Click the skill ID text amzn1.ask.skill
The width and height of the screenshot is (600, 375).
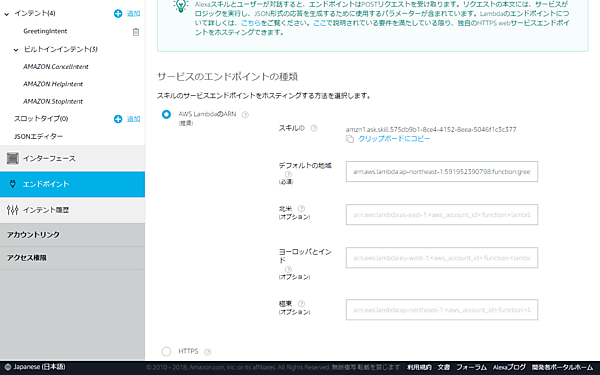431,129
